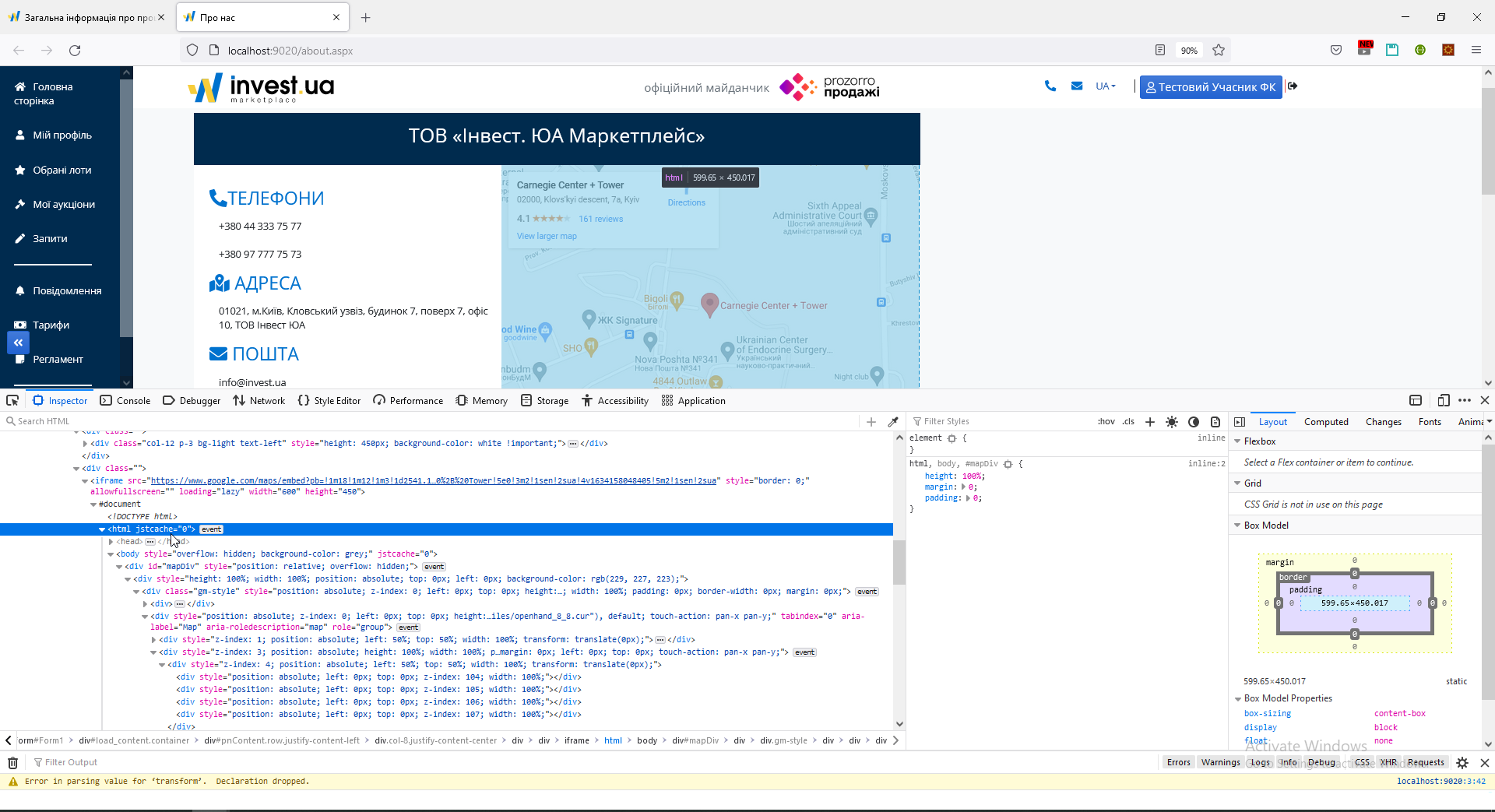Collapse the sidebar with double-chevron button
This screenshot has height=812, width=1495.
pos(18,343)
